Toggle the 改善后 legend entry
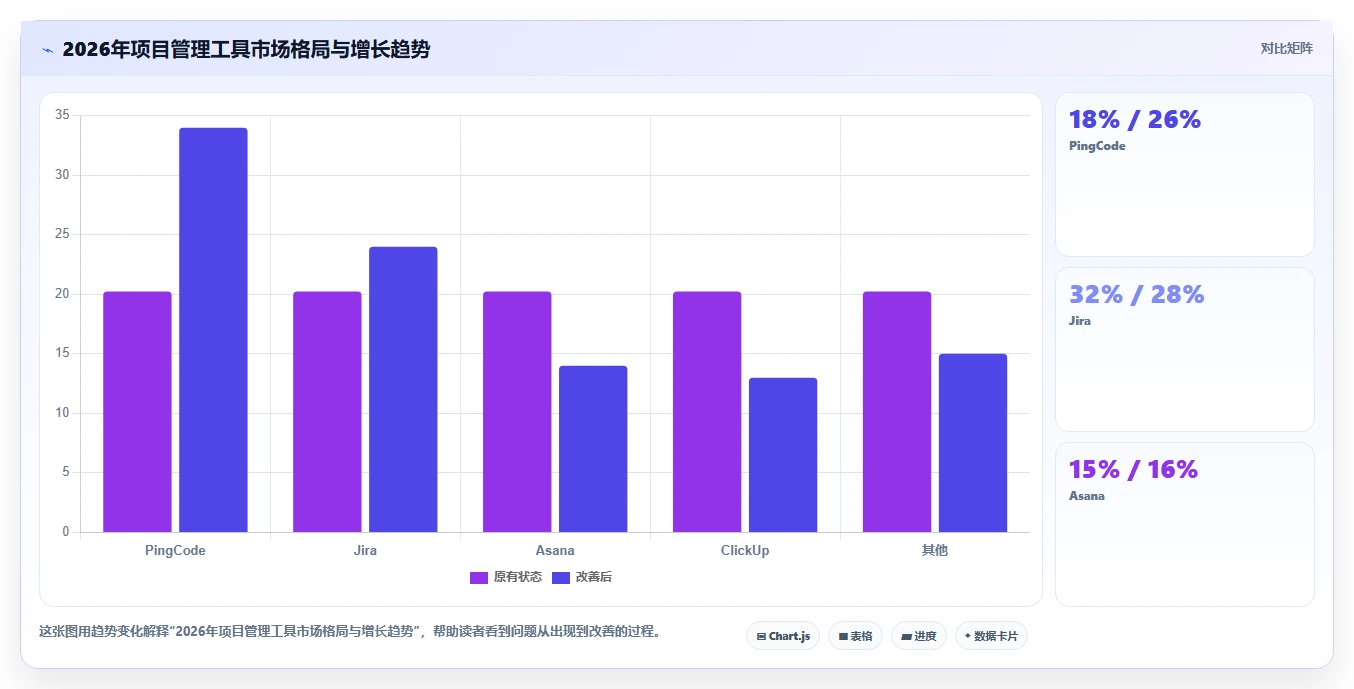Screen dimensions: 1354x689 (x=581, y=577)
